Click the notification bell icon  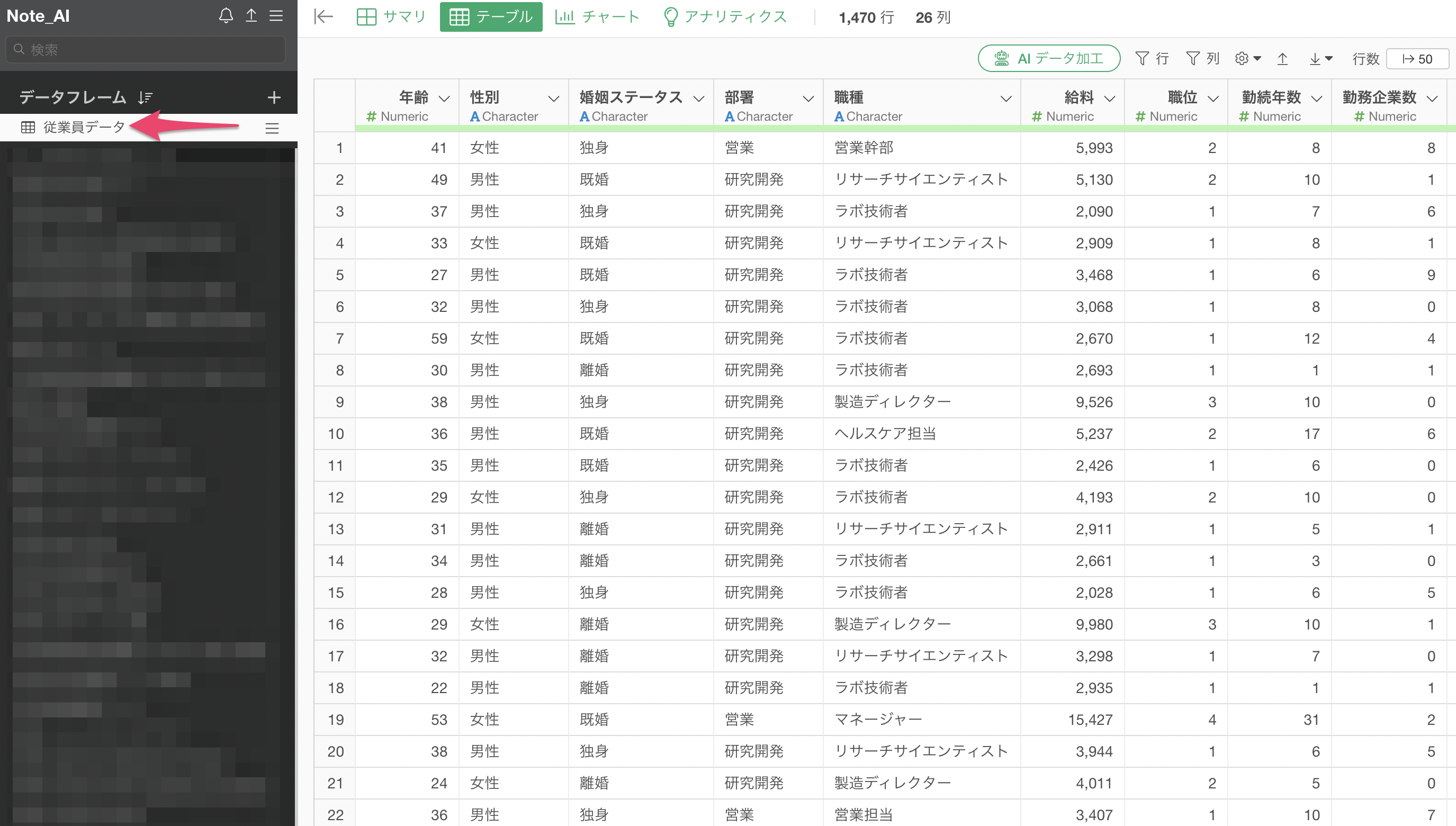[226, 16]
